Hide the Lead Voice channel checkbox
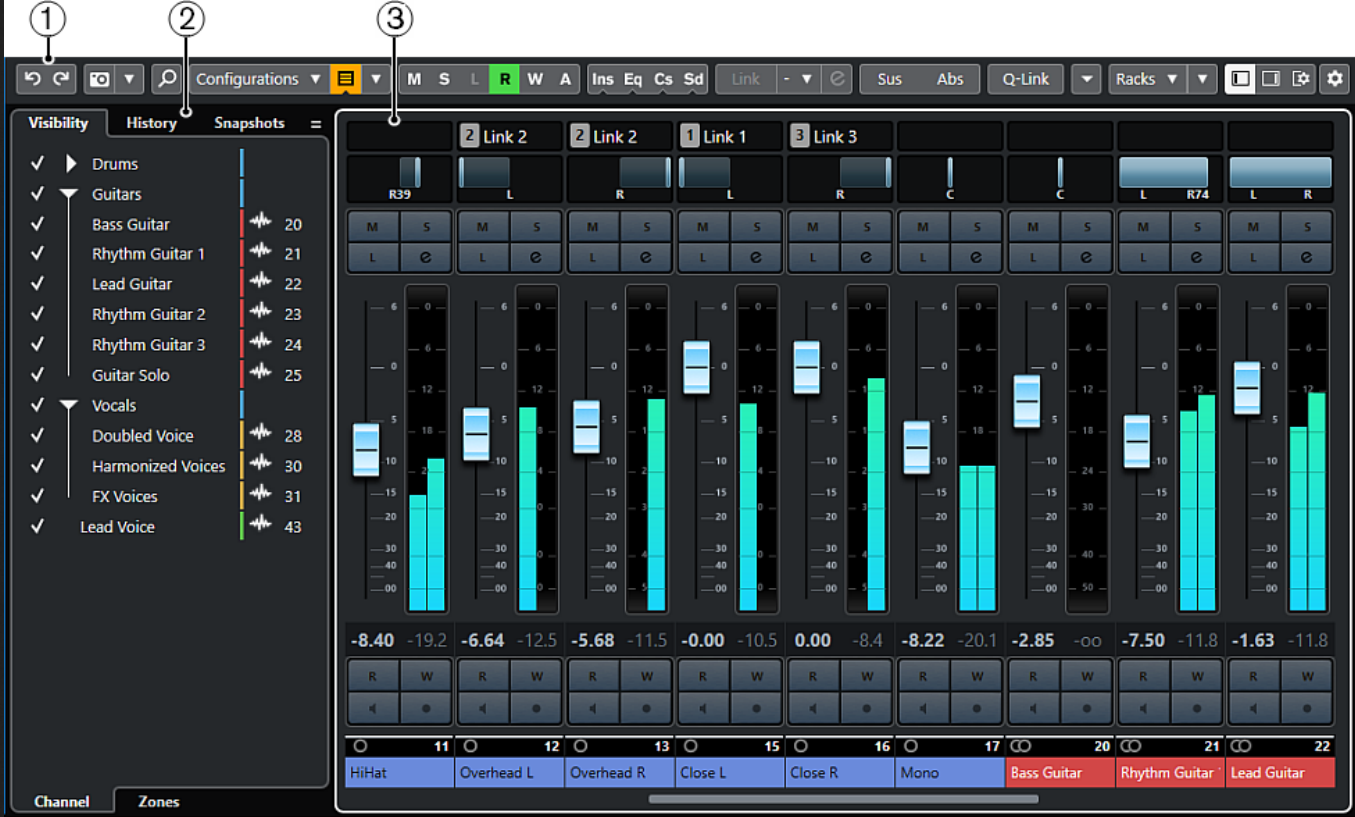Viewport: 1355px width, 817px height. point(38,527)
